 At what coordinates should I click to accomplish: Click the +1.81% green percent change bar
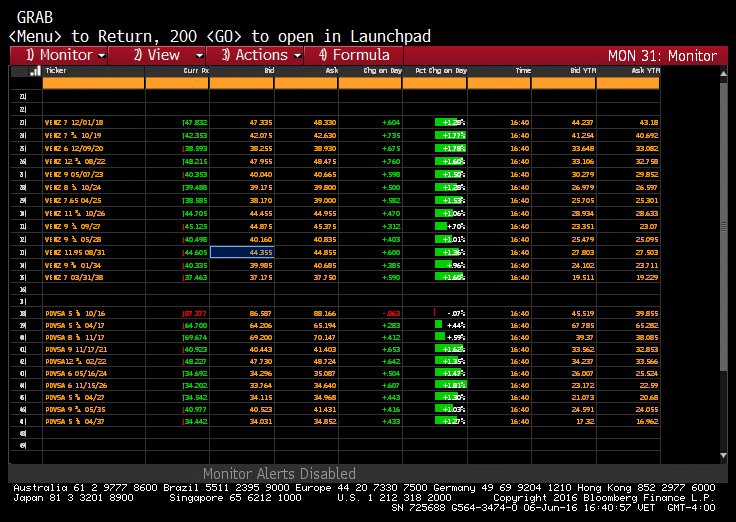tap(451, 385)
